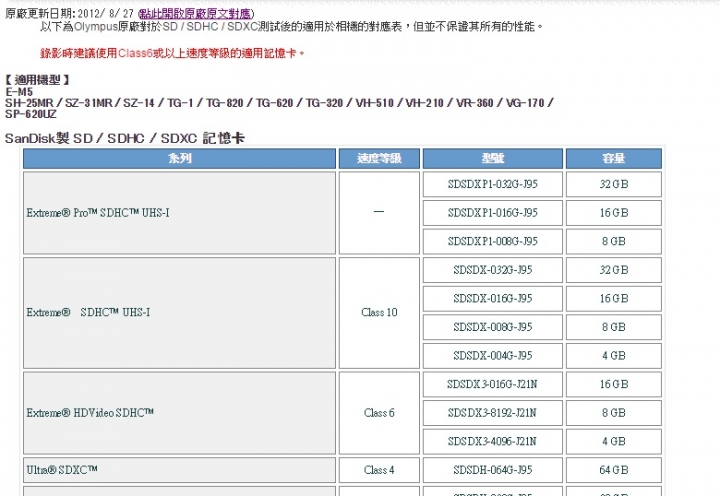This screenshot has height=496, width=720.
Task: Select the Extreme SDHC UHS-I series cell
Action: click(x=180, y=313)
